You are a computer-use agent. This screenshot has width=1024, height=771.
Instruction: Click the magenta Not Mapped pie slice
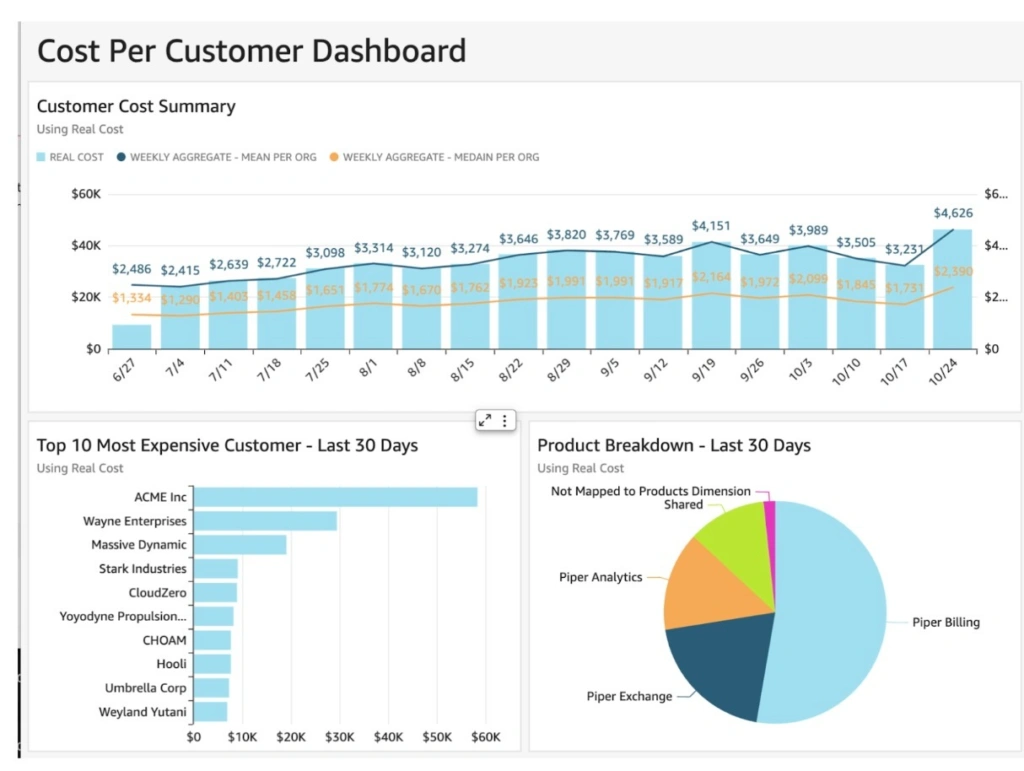tap(769, 510)
